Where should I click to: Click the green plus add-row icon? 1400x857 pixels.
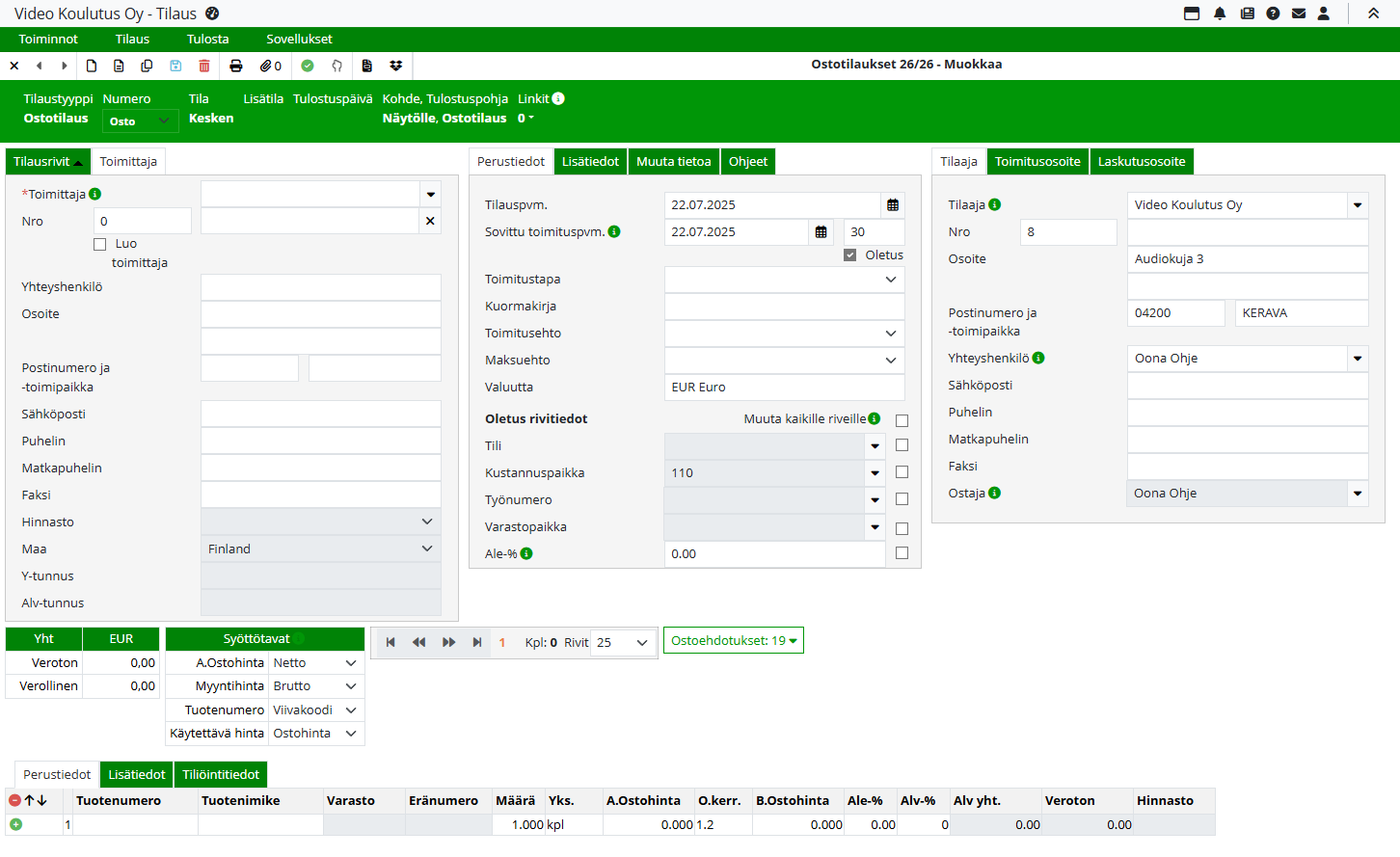click(16, 824)
